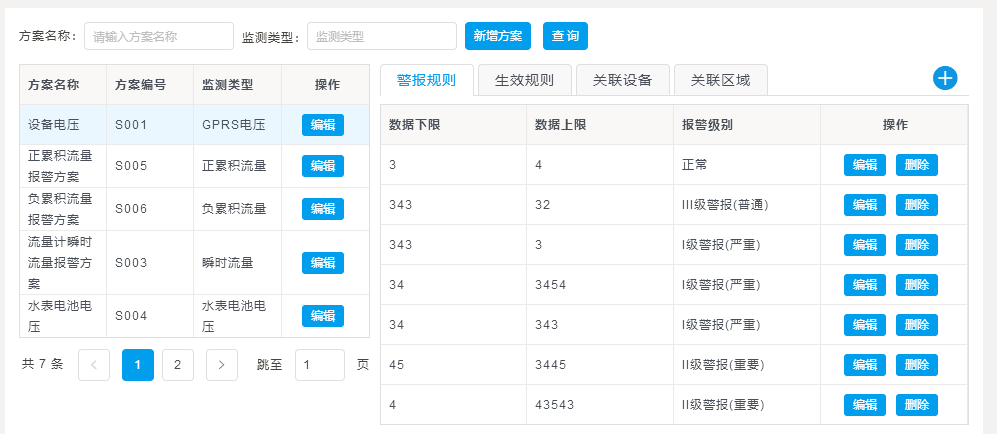The image size is (997, 434).
Task: Open the 关联设备 tab
Action: [622, 80]
